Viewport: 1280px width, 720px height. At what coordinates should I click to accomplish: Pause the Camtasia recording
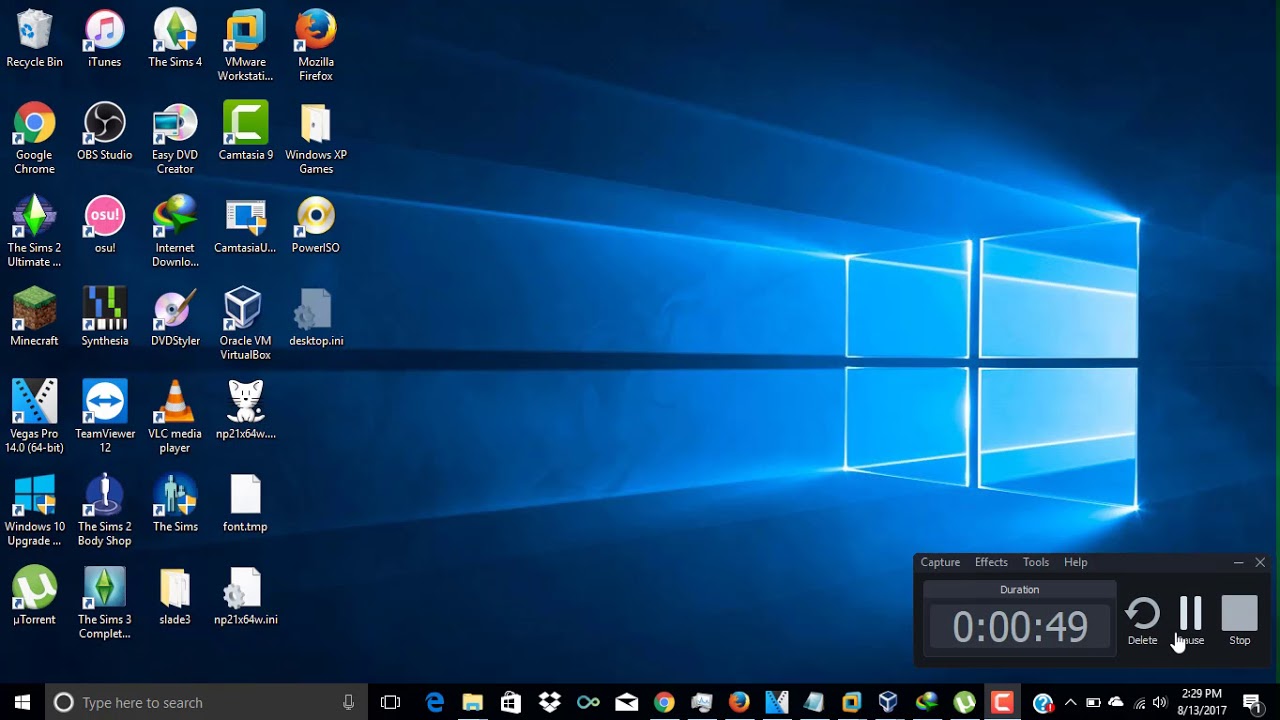click(1190, 621)
